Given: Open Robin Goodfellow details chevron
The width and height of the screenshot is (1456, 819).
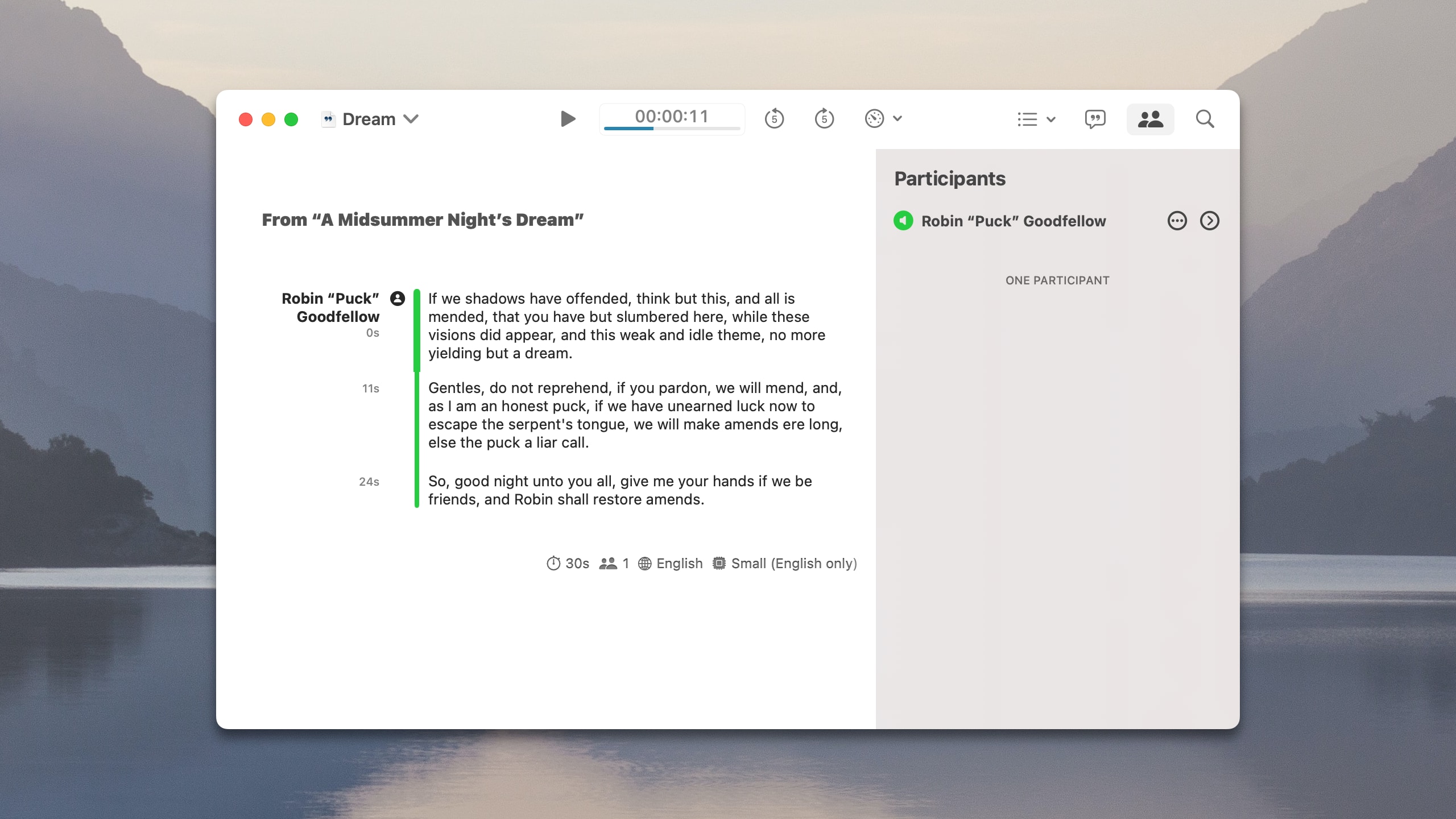Looking at the screenshot, I should pos(1209,221).
